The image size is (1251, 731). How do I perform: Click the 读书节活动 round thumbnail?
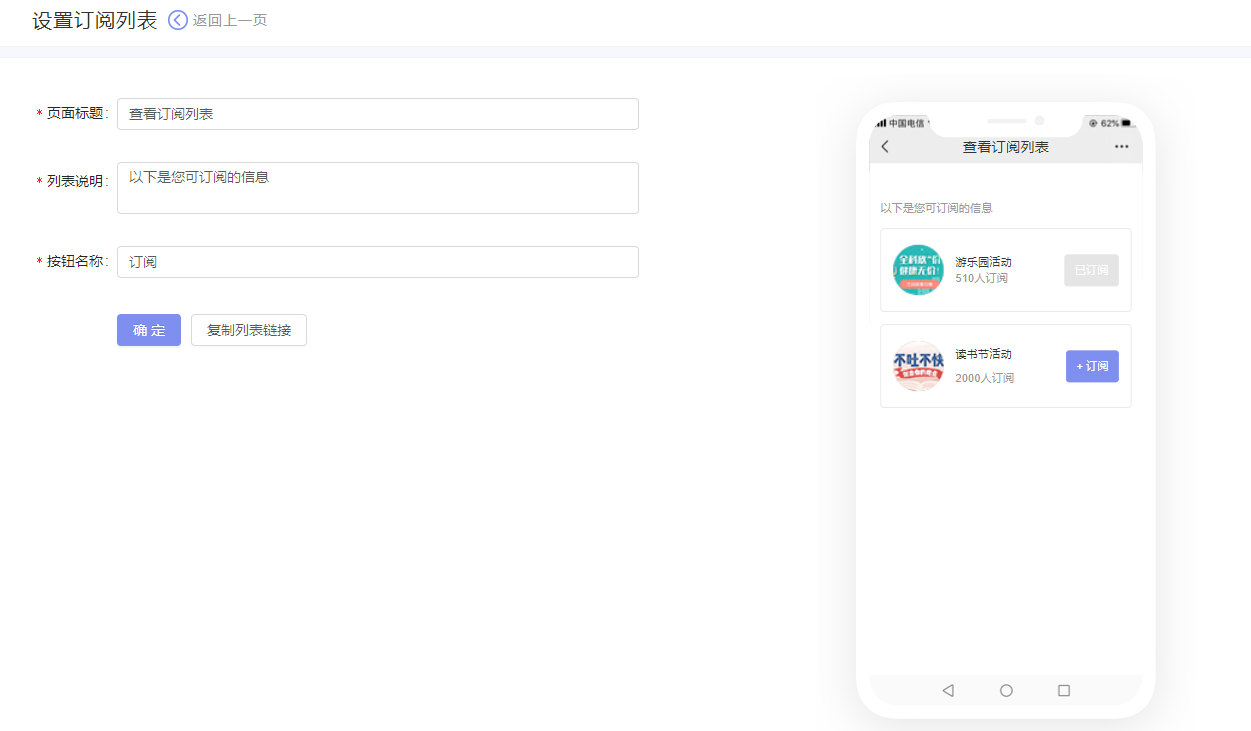(918, 366)
